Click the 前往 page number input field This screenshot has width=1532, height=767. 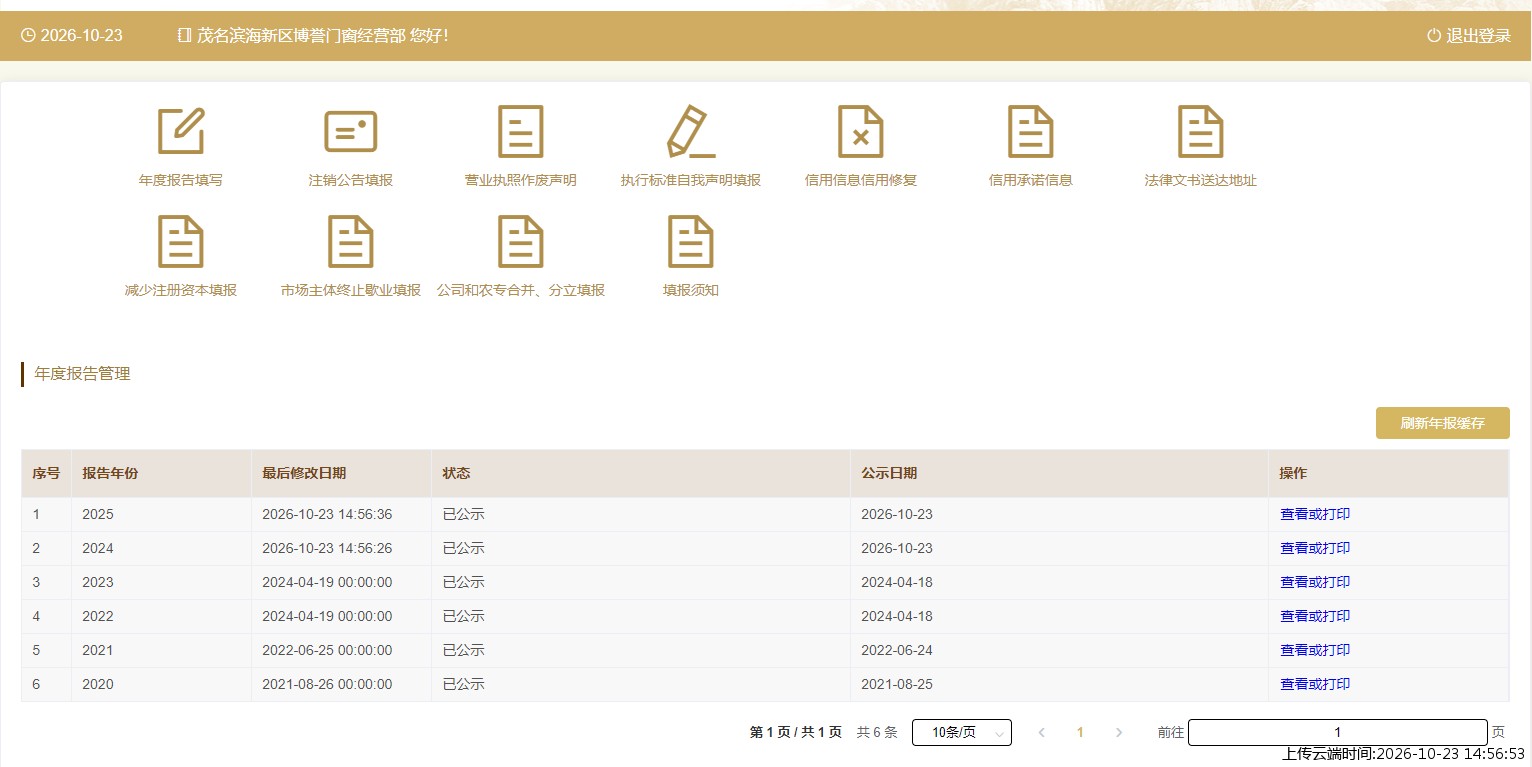pos(1337,733)
